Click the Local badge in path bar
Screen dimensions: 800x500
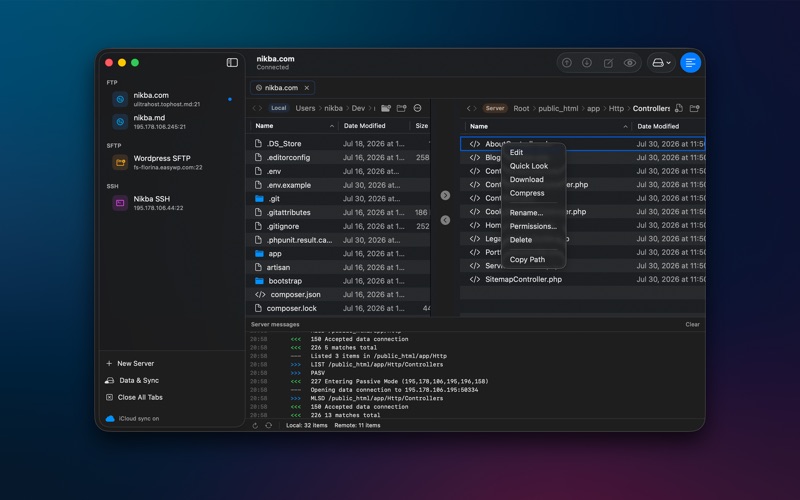tap(279, 108)
